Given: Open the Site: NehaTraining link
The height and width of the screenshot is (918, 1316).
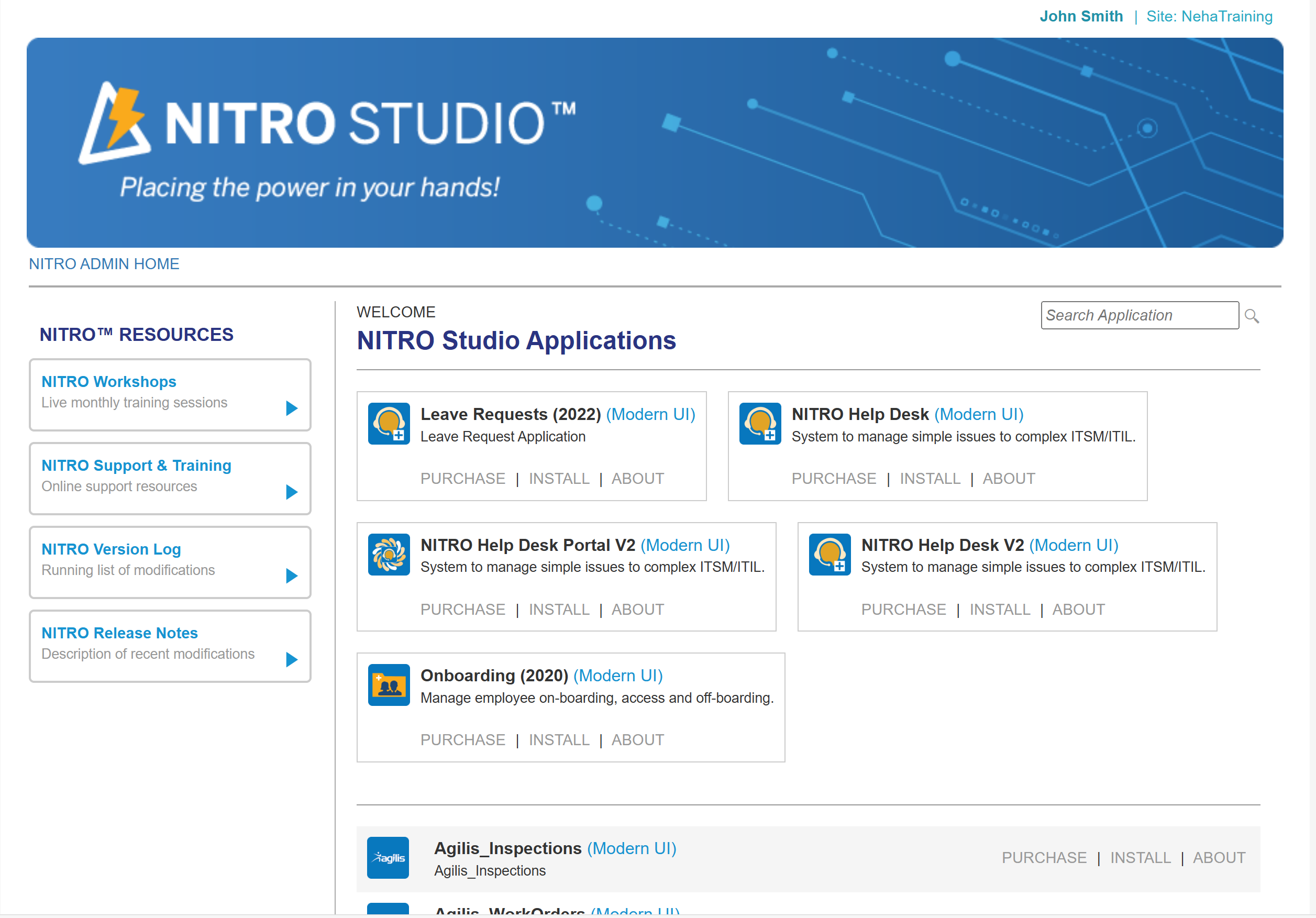Looking at the screenshot, I should tap(1209, 16).
